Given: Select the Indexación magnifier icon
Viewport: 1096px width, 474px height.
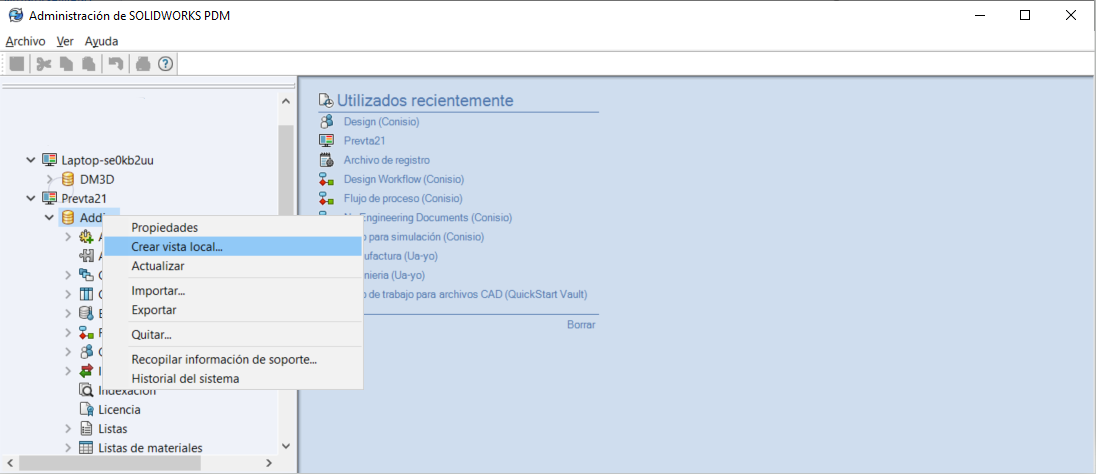Looking at the screenshot, I should coord(87,390).
